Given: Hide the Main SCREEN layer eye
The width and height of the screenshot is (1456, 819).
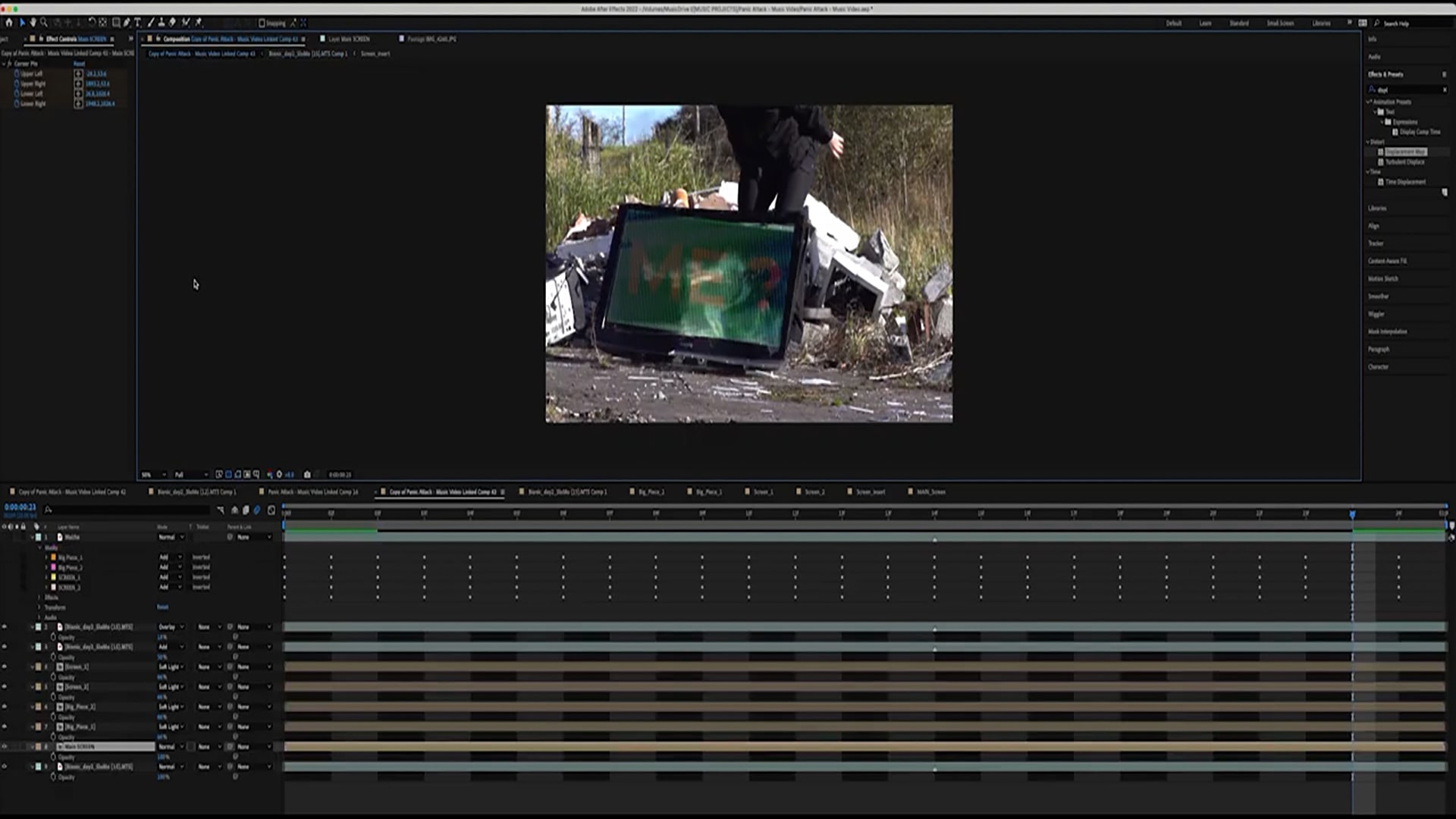Looking at the screenshot, I should click(5, 746).
